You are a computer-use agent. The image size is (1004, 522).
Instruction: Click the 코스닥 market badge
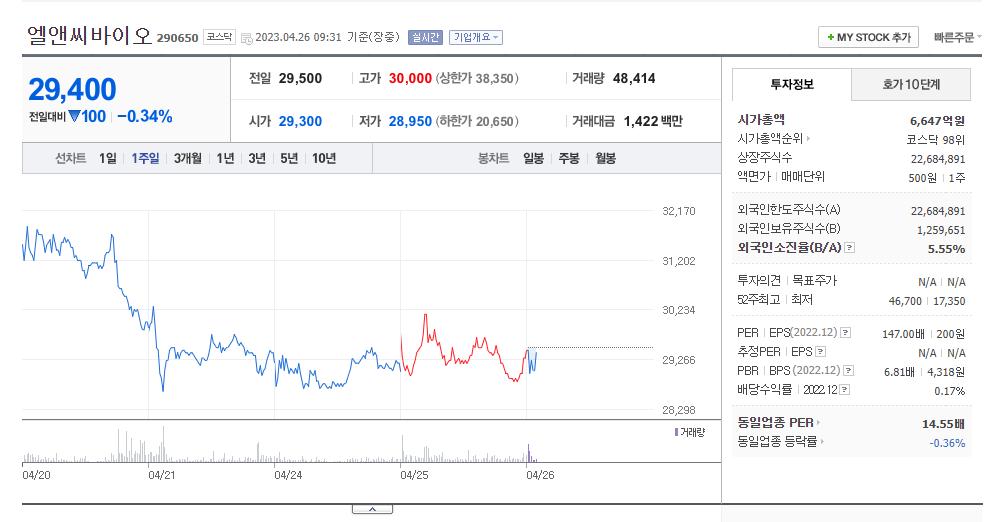220,37
